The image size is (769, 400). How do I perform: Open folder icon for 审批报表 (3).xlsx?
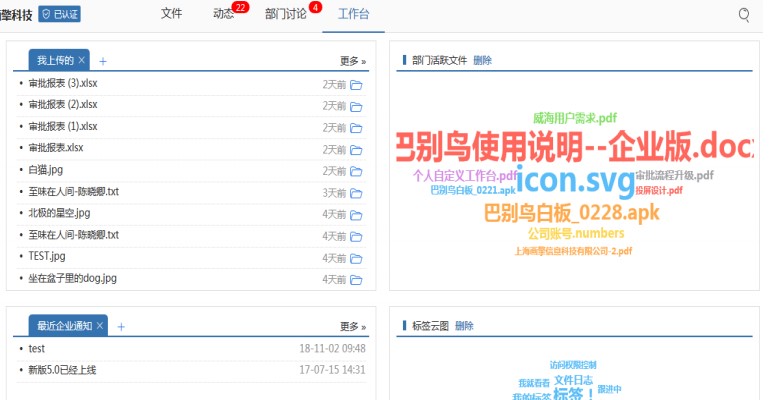click(356, 85)
